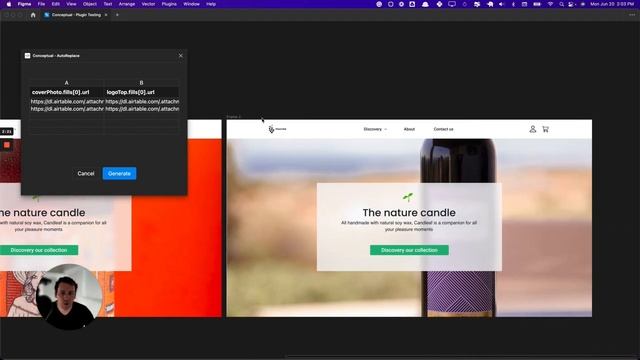The width and height of the screenshot is (640, 360).
Task: Open the Apple menu
Action: click(x=9, y=4)
